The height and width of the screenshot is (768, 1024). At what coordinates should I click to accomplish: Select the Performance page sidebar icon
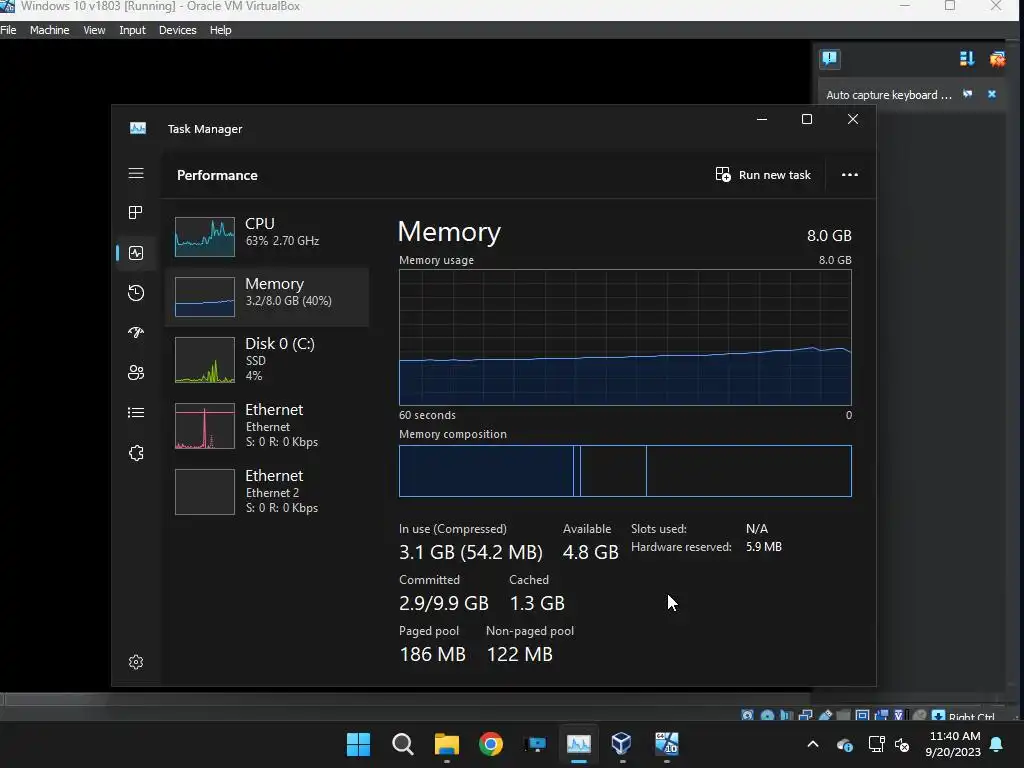(136, 253)
